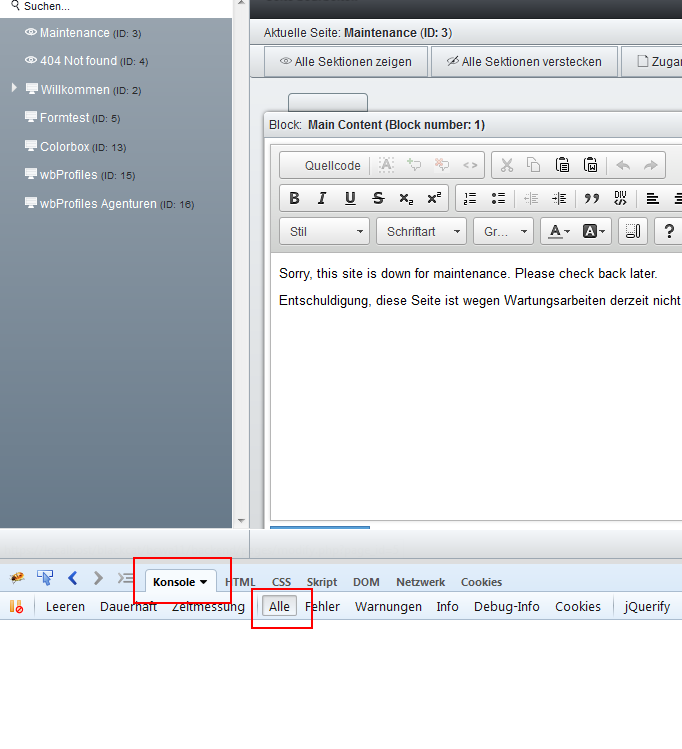Viewport: 682px width, 749px height.
Task: Open the editor help question mark
Action: pos(668,231)
